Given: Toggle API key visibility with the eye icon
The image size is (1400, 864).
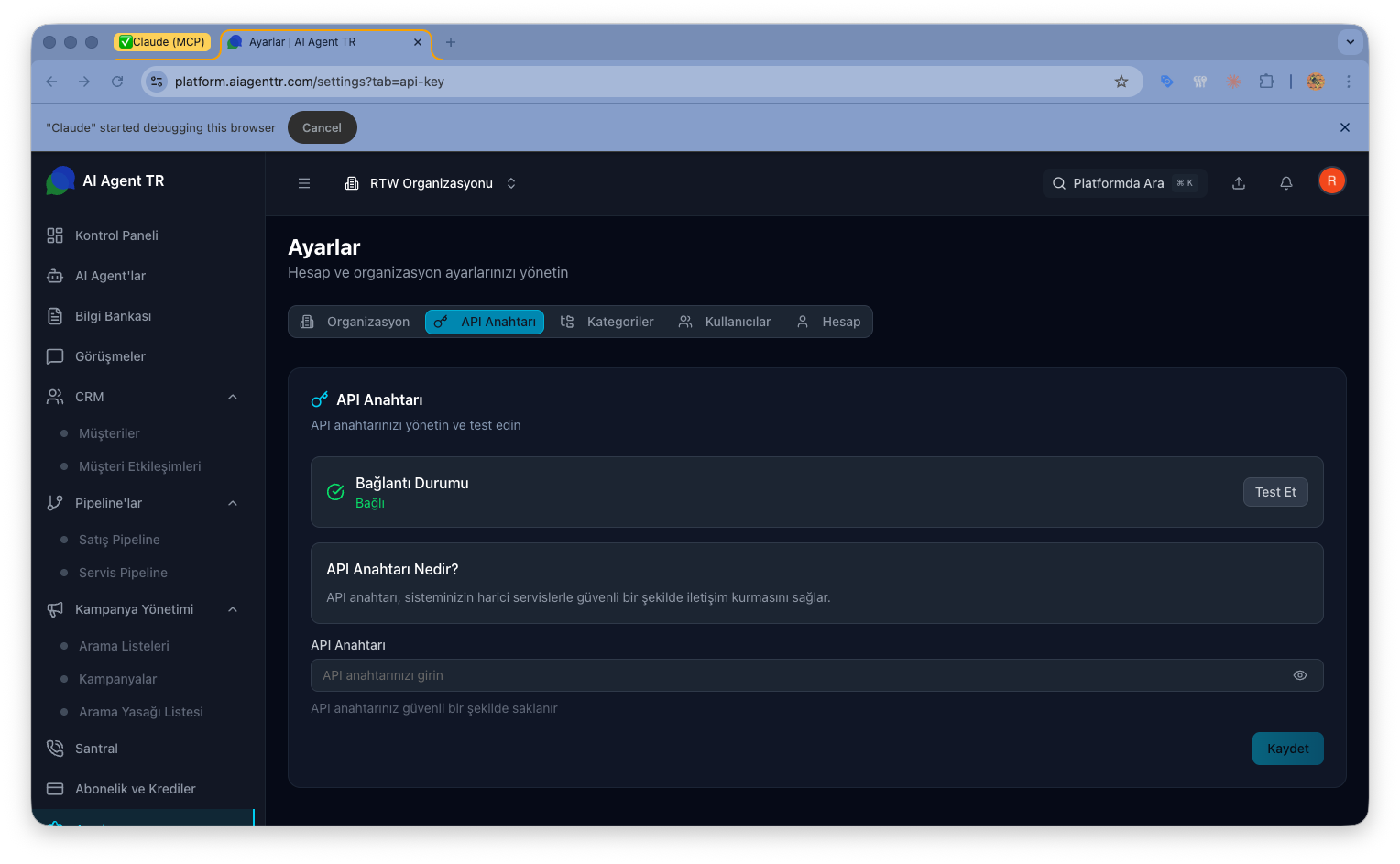Looking at the screenshot, I should coord(1299,675).
